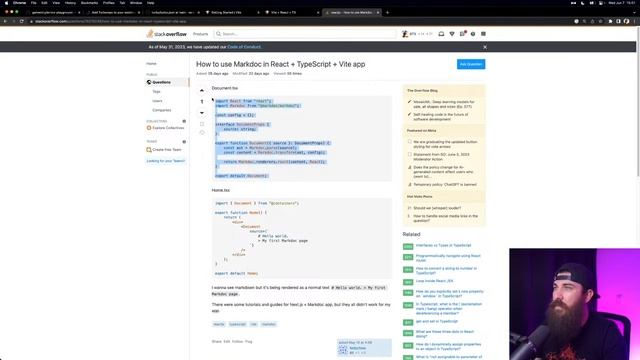Open a new browser tab with plus
Image resolution: width=640 pixels, height=360 pixels.
pos(387,12)
